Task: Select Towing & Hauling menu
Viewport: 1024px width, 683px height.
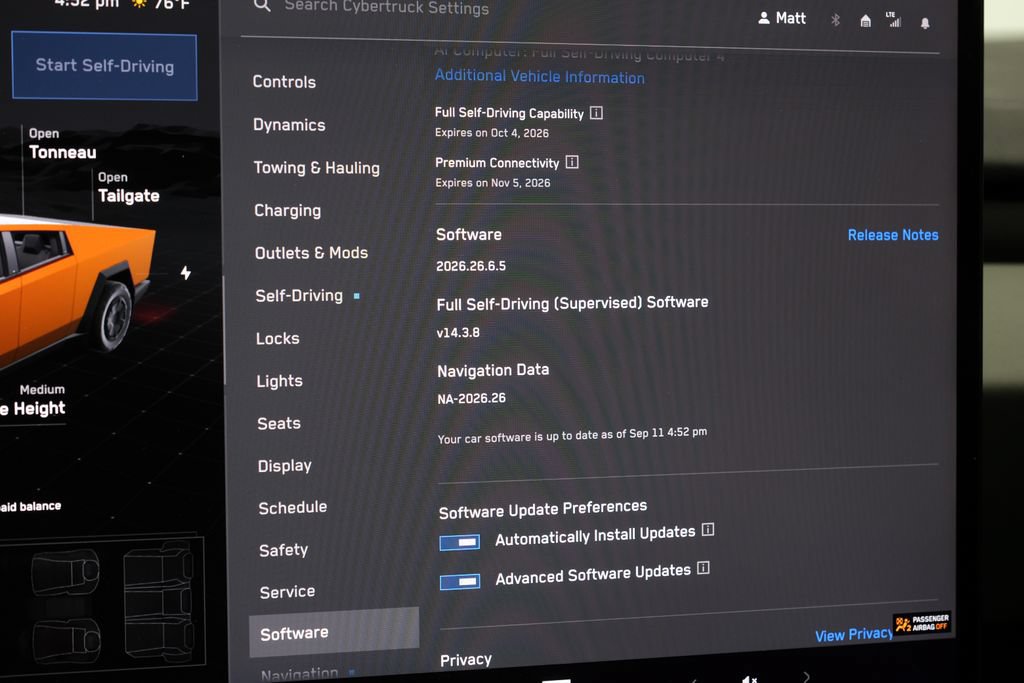Action: click(317, 168)
